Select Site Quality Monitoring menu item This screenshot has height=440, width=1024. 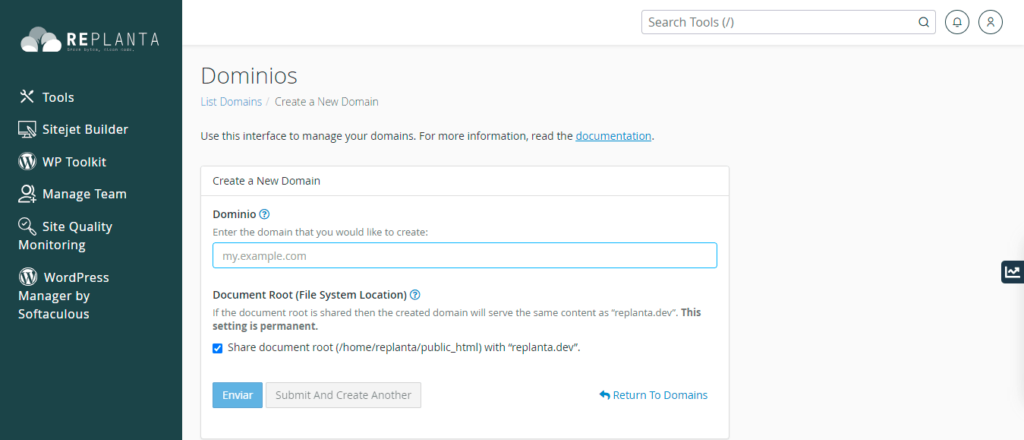pyautogui.click(x=66, y=235)
